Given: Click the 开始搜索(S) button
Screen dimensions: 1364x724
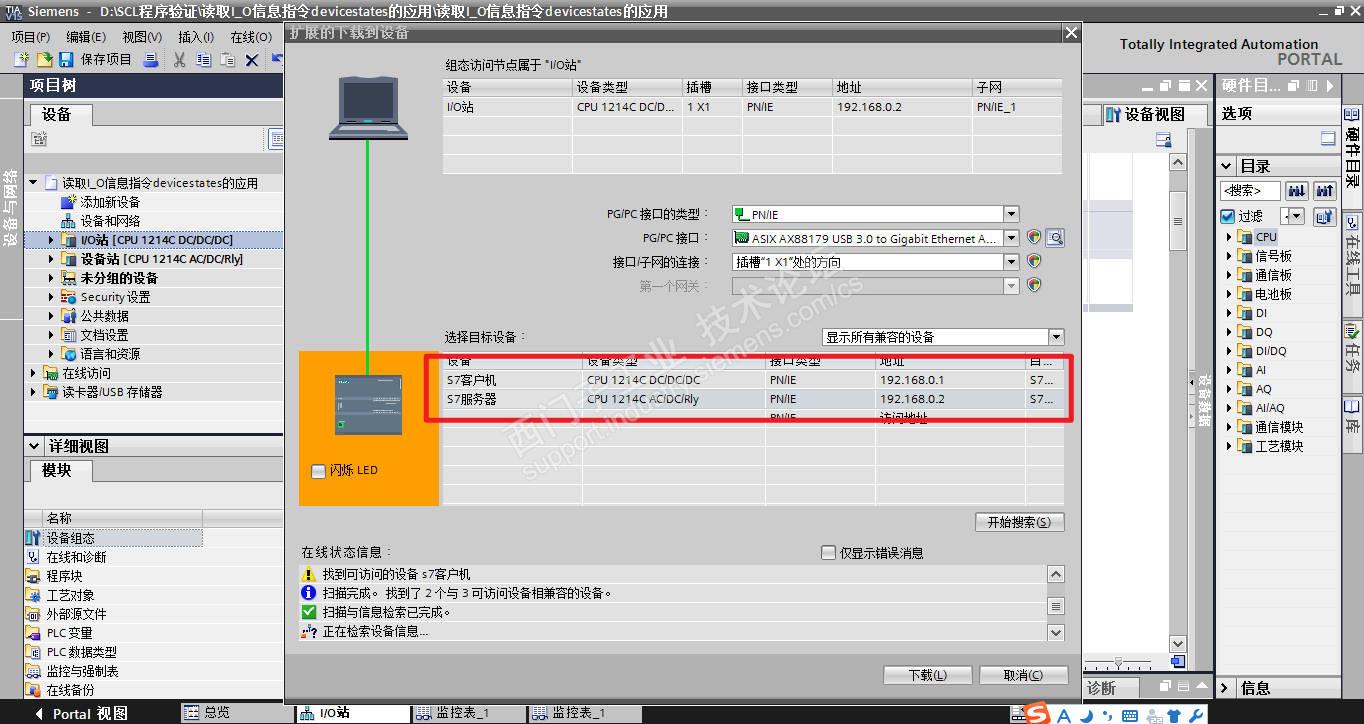Looking at the screenshot, I should coord(1019,522).
